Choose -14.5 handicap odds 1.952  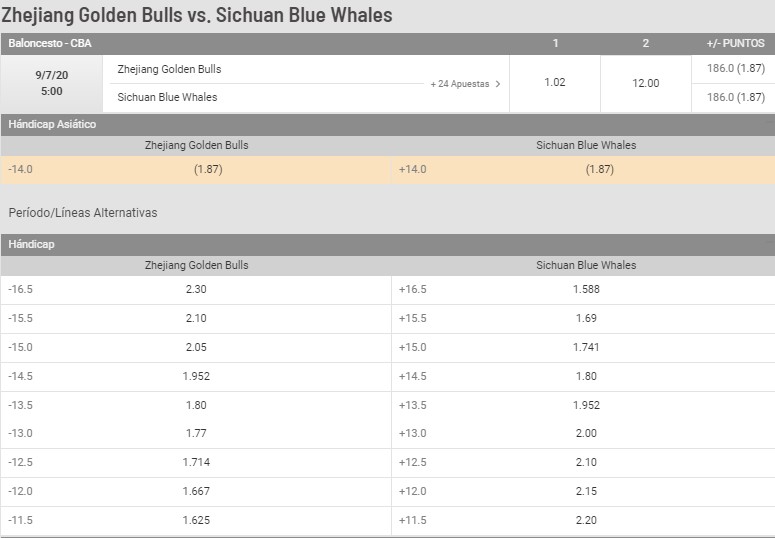(196, 377)
